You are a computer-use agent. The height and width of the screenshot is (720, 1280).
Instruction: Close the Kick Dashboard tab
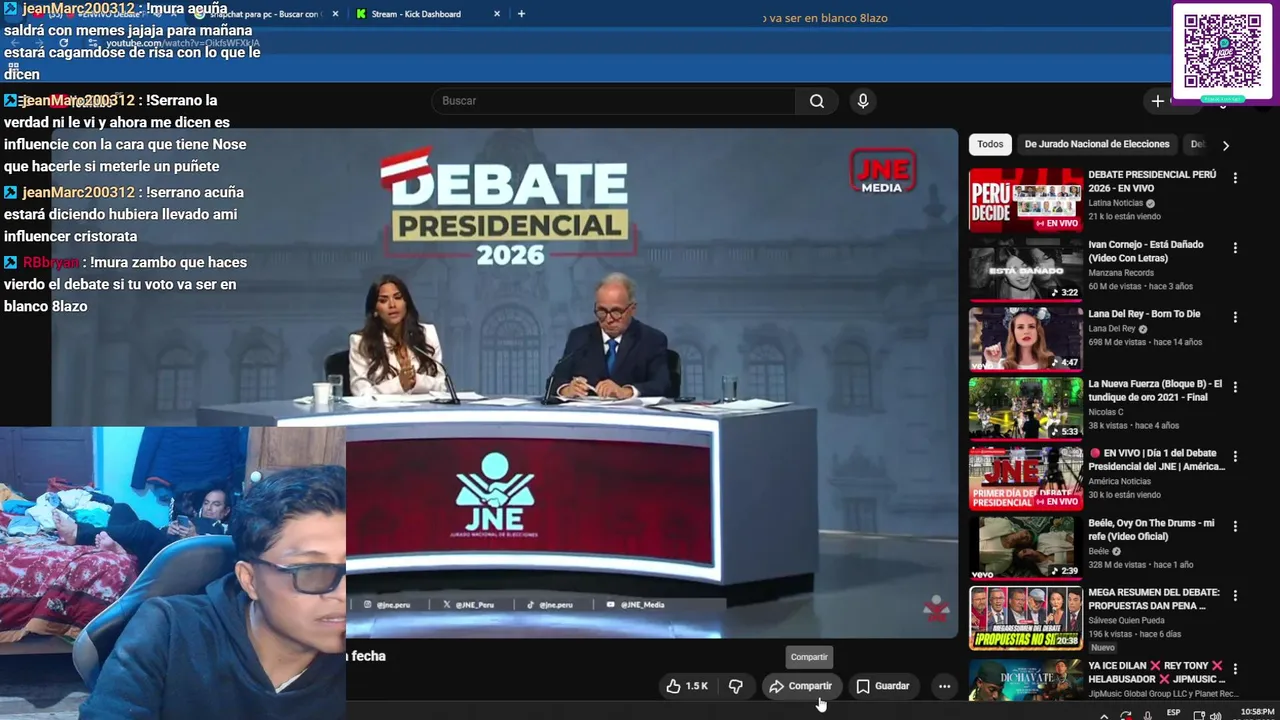pos(498,14)
